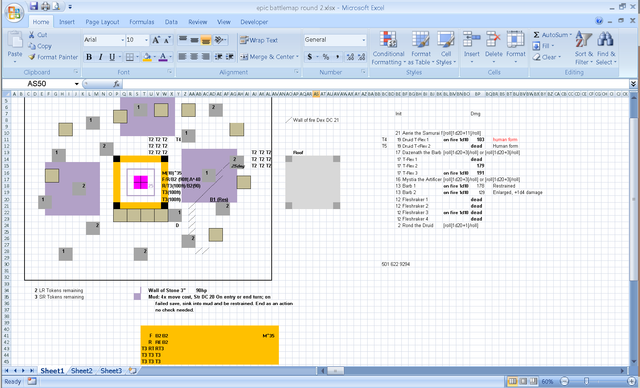Switch to the Page Layout tab
Image resolution: width=640 pixels, height=388 pixels.
102,22
